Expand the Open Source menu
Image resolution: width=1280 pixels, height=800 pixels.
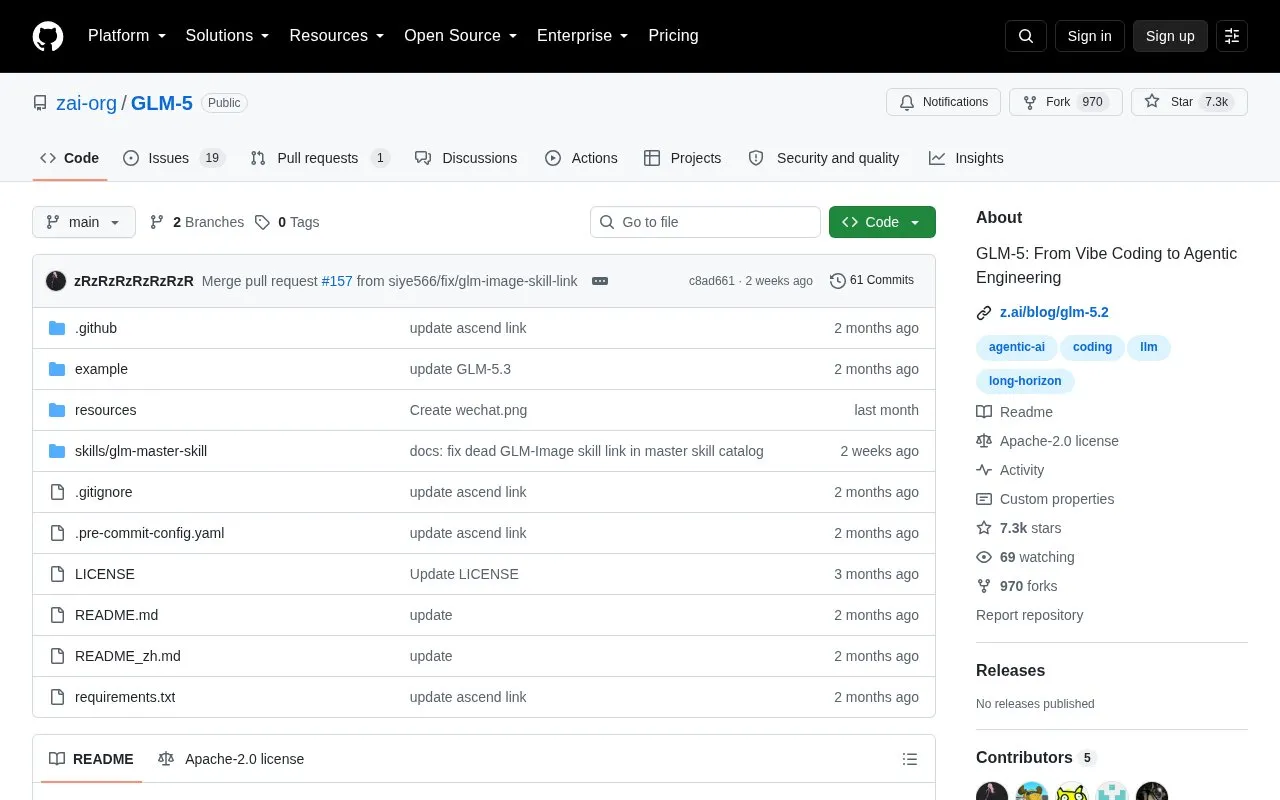460,36
